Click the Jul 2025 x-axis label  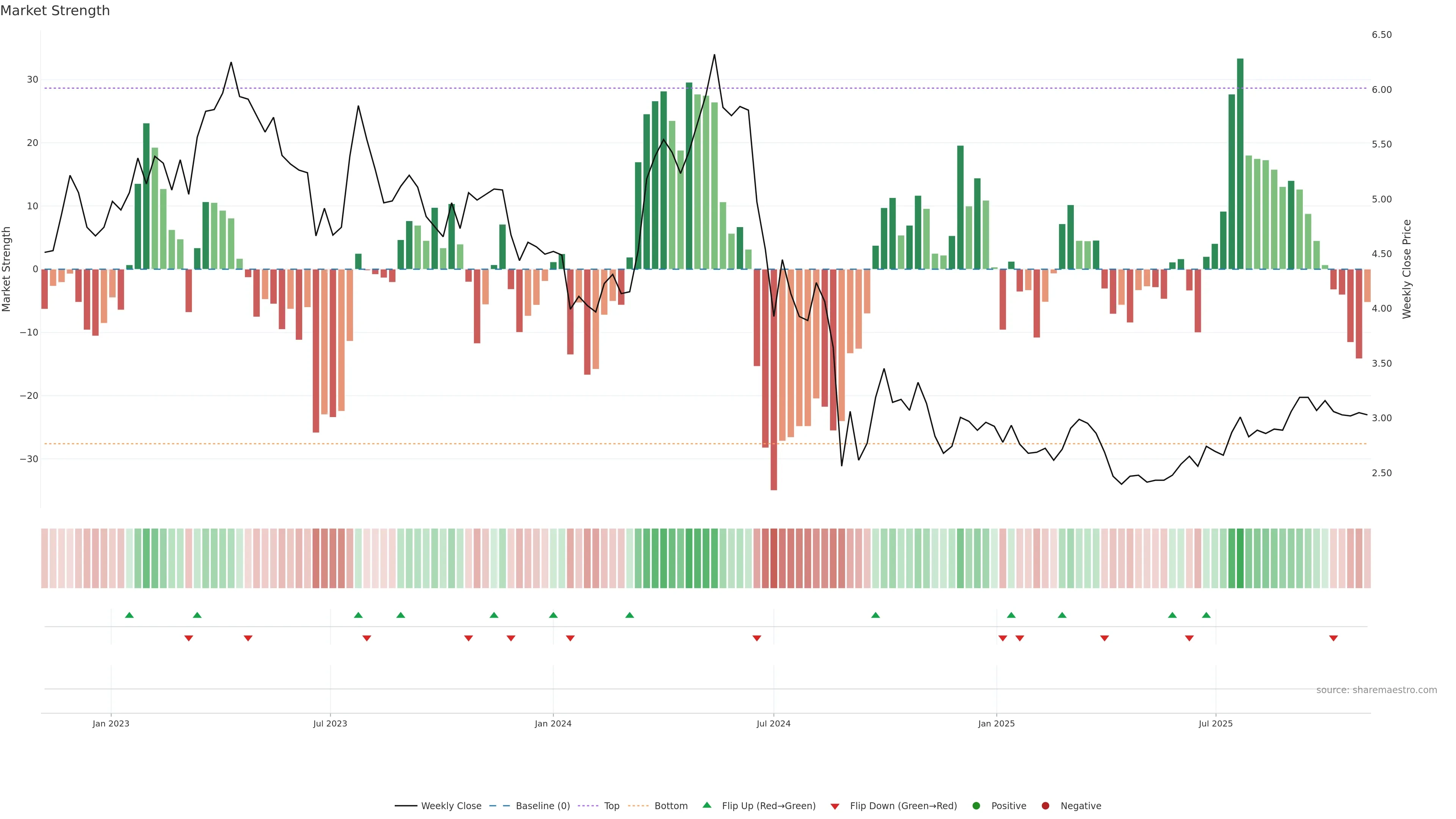pyautogui.click(x=1215, y=723)
